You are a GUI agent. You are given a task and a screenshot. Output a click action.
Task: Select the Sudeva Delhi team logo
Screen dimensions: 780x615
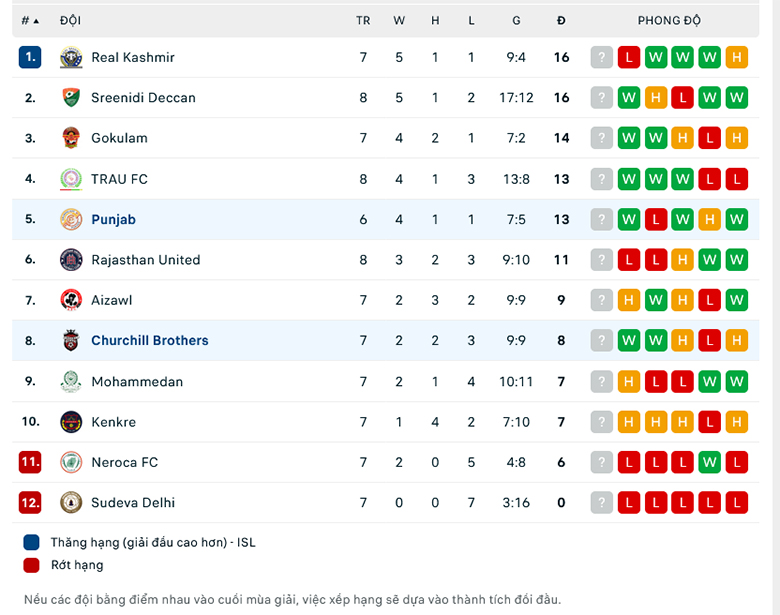71,503
